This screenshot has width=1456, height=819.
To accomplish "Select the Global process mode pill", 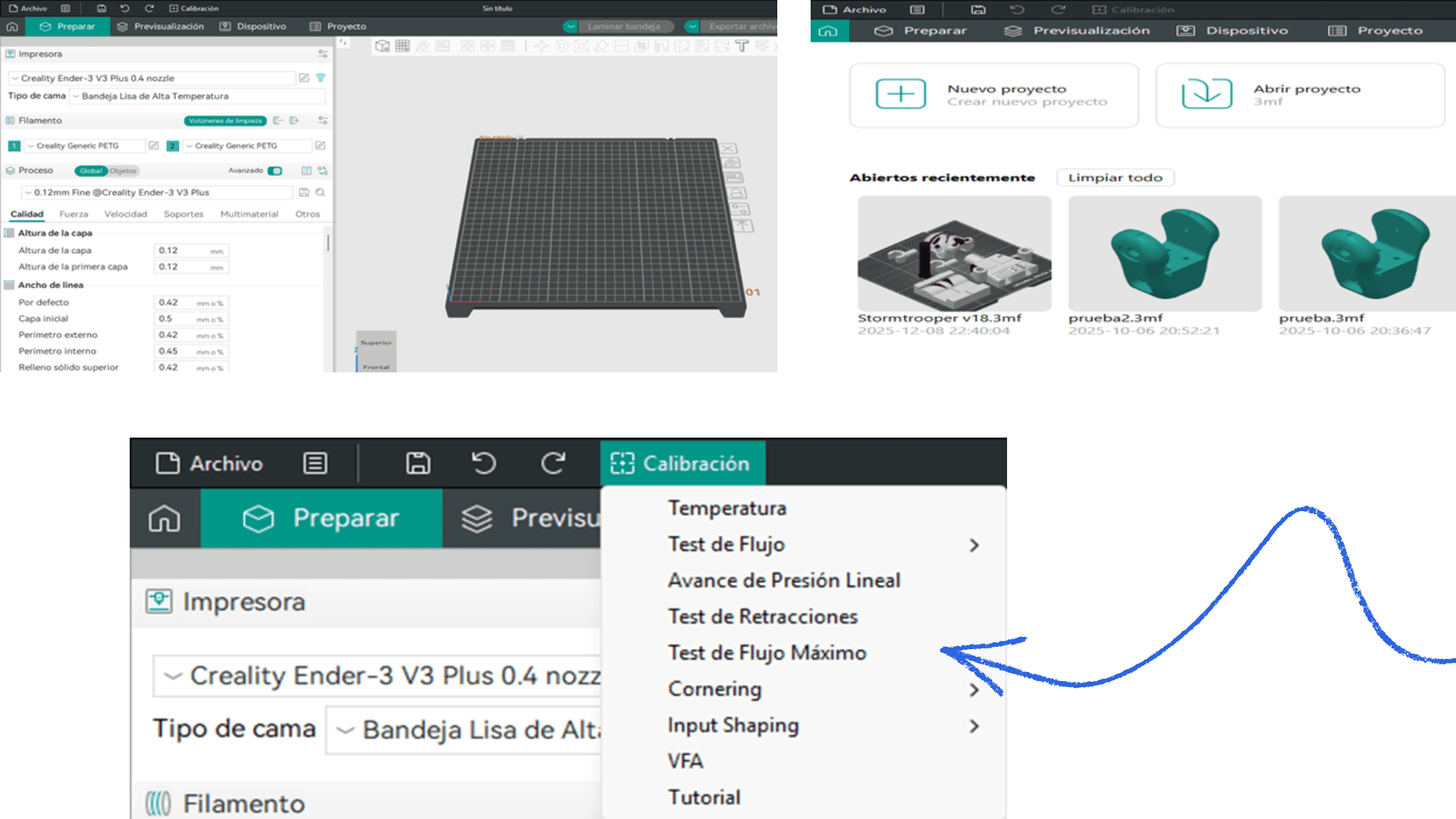I will (91, 171).
